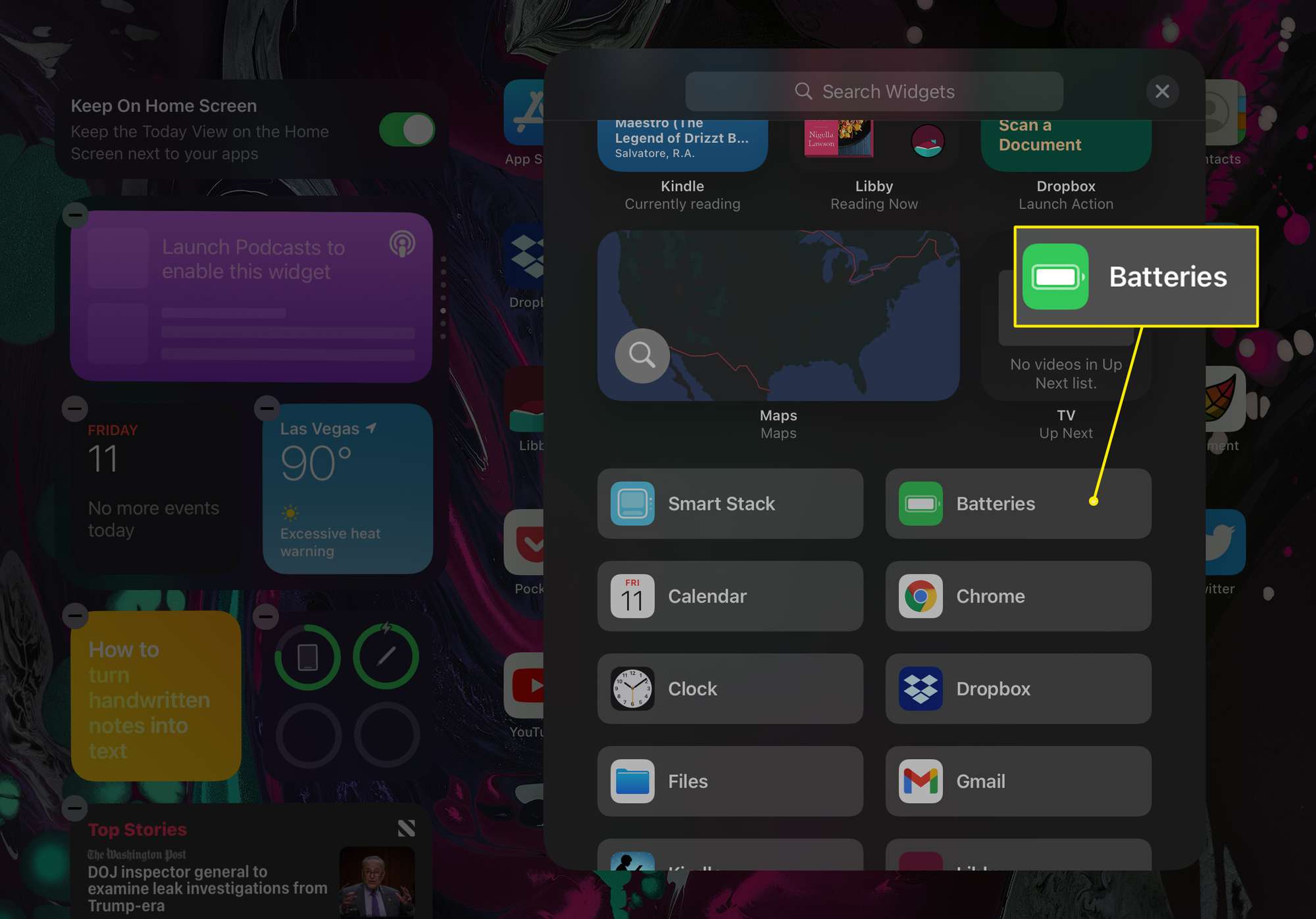1316x919 pixels.
Task: Remove the Batteries rings widget with its minus button
Action: click(x=266, y=616)
